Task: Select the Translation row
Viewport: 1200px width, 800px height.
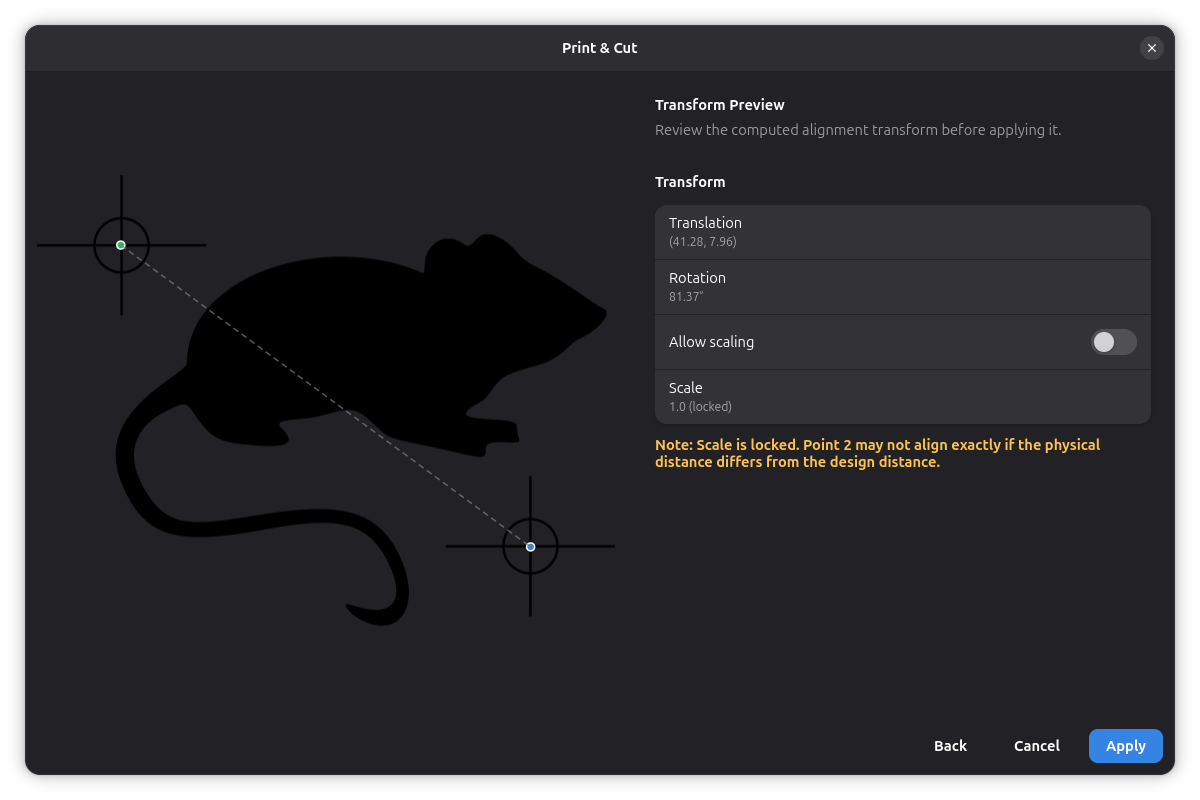Action: (902, 232)
